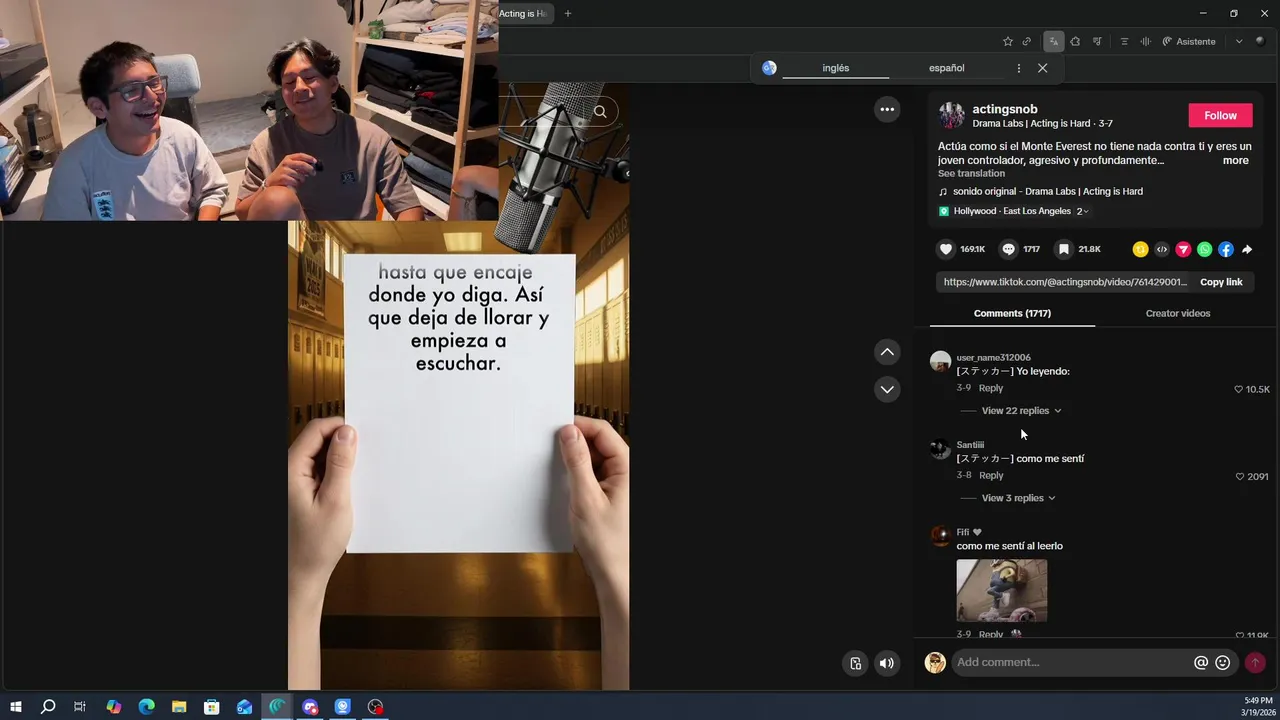Post comment with red arrow button

click(x=1255, y=662)
